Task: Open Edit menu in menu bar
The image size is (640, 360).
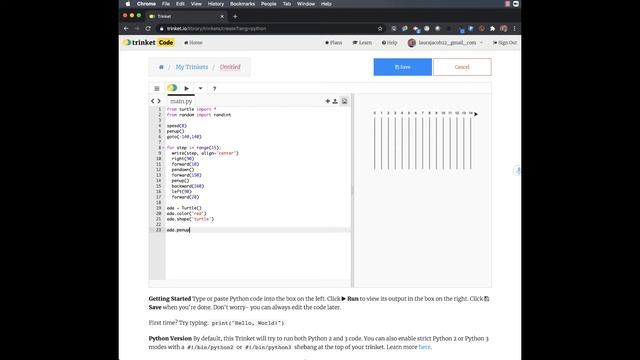Action: (x=180, y=4)
